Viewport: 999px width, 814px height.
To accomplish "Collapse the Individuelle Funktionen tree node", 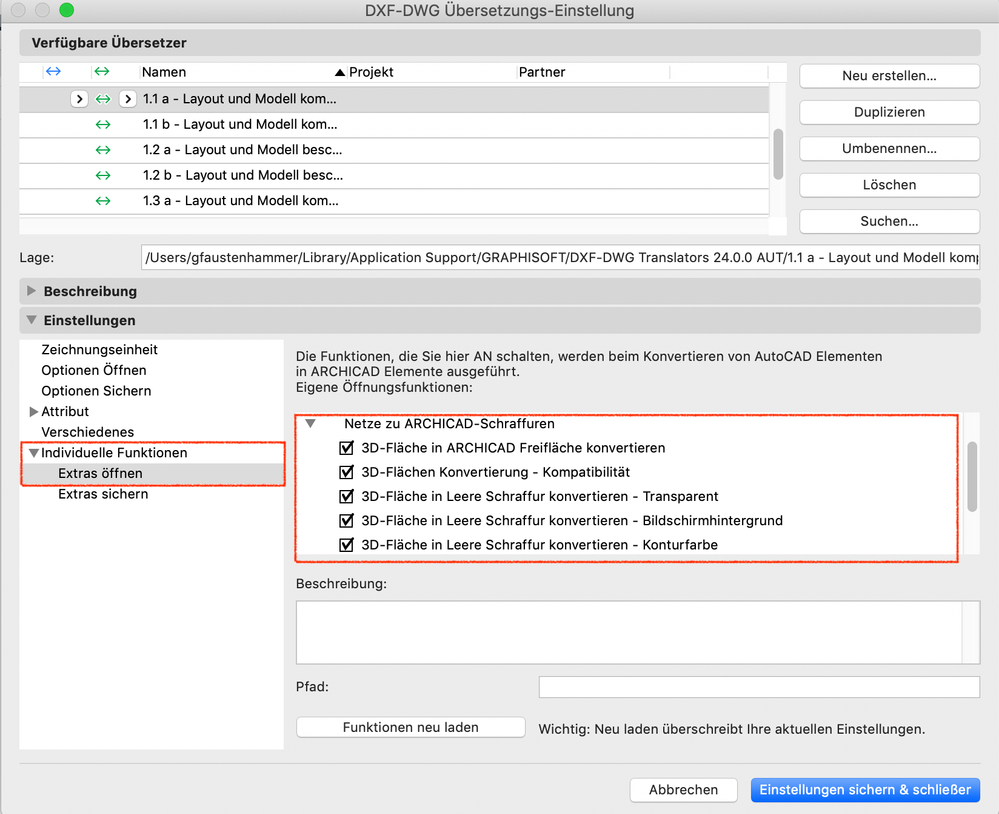I will point(34,452).
